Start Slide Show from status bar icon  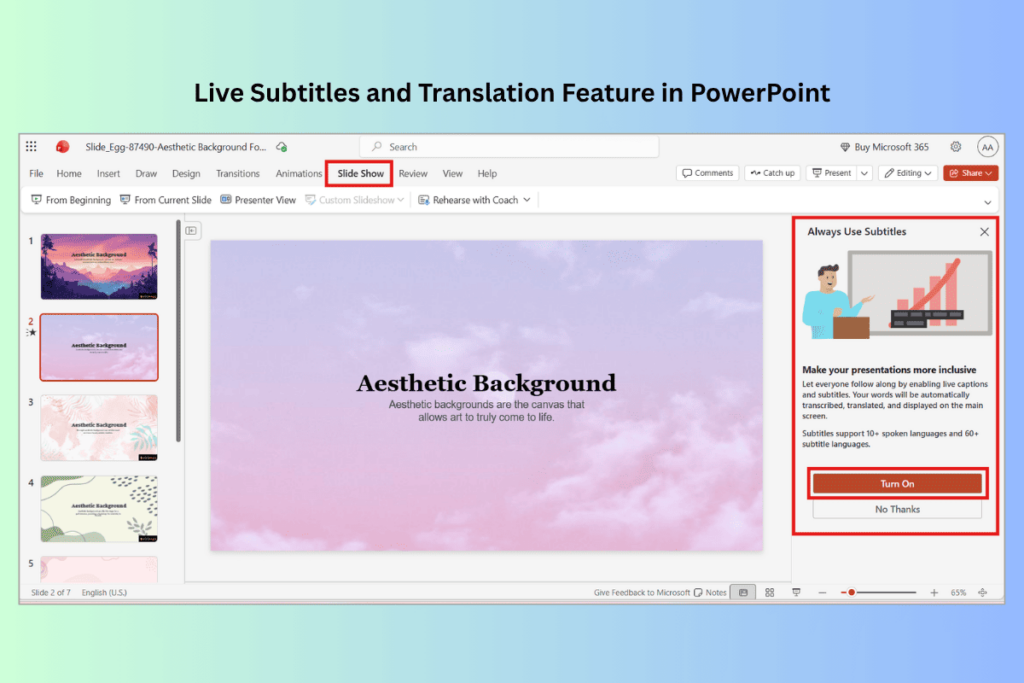point(796,592)
